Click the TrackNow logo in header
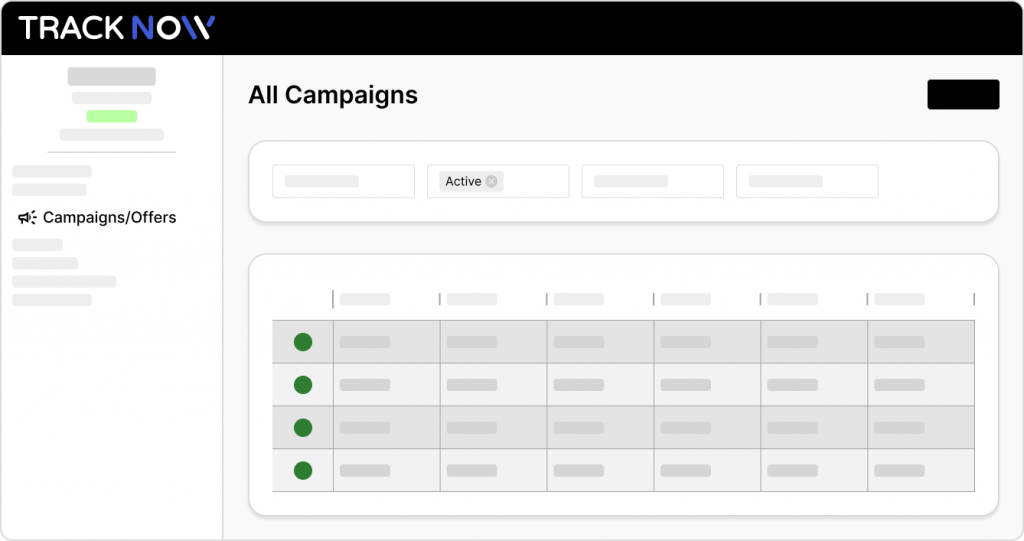 pos(117,28)
